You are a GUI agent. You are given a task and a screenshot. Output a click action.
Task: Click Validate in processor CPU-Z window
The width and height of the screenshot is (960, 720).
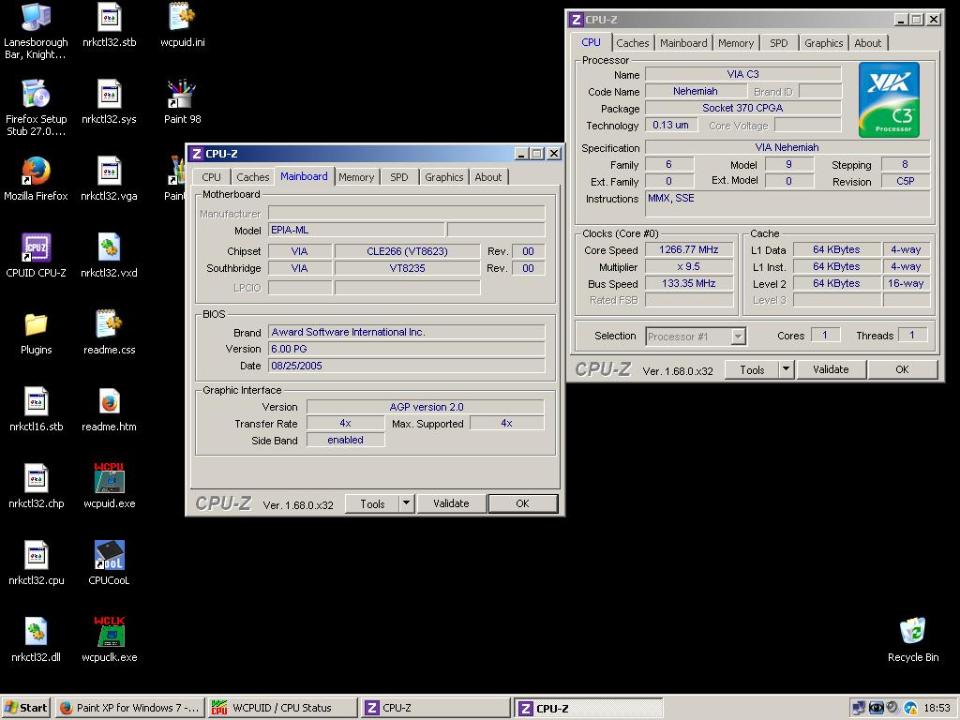pos(831,369)
